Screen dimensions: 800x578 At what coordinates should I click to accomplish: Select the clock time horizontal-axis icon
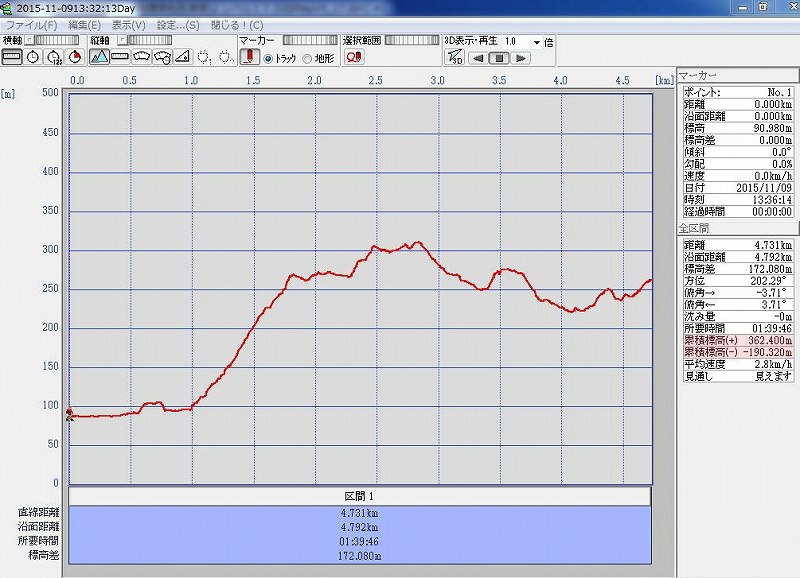(33, 57)
